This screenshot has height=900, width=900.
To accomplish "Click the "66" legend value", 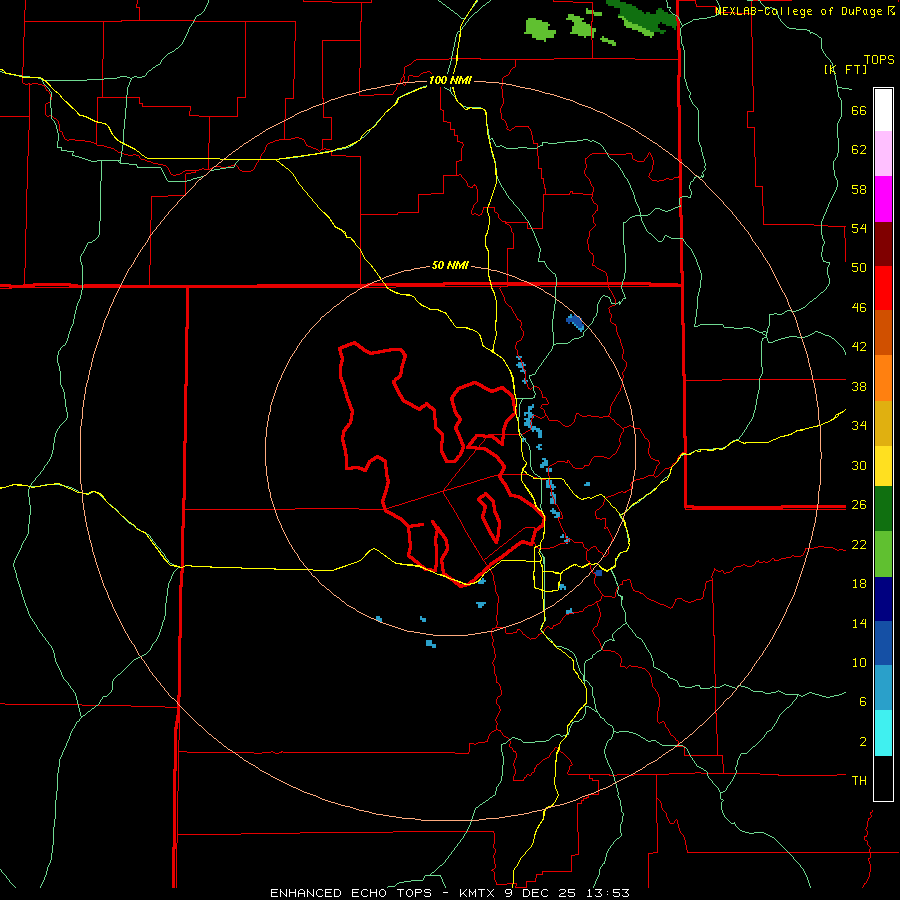I will [x=859, y=111].
